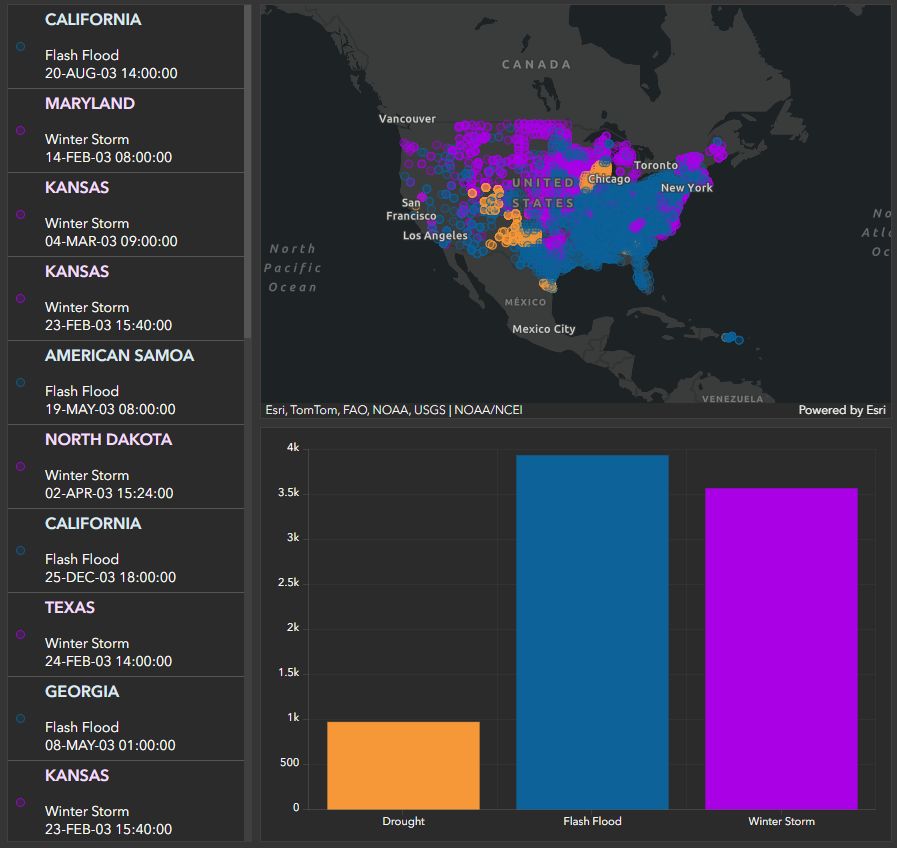Click the Winter Storm axis label
Screen dimensions: 897x848
click(781, 821)
